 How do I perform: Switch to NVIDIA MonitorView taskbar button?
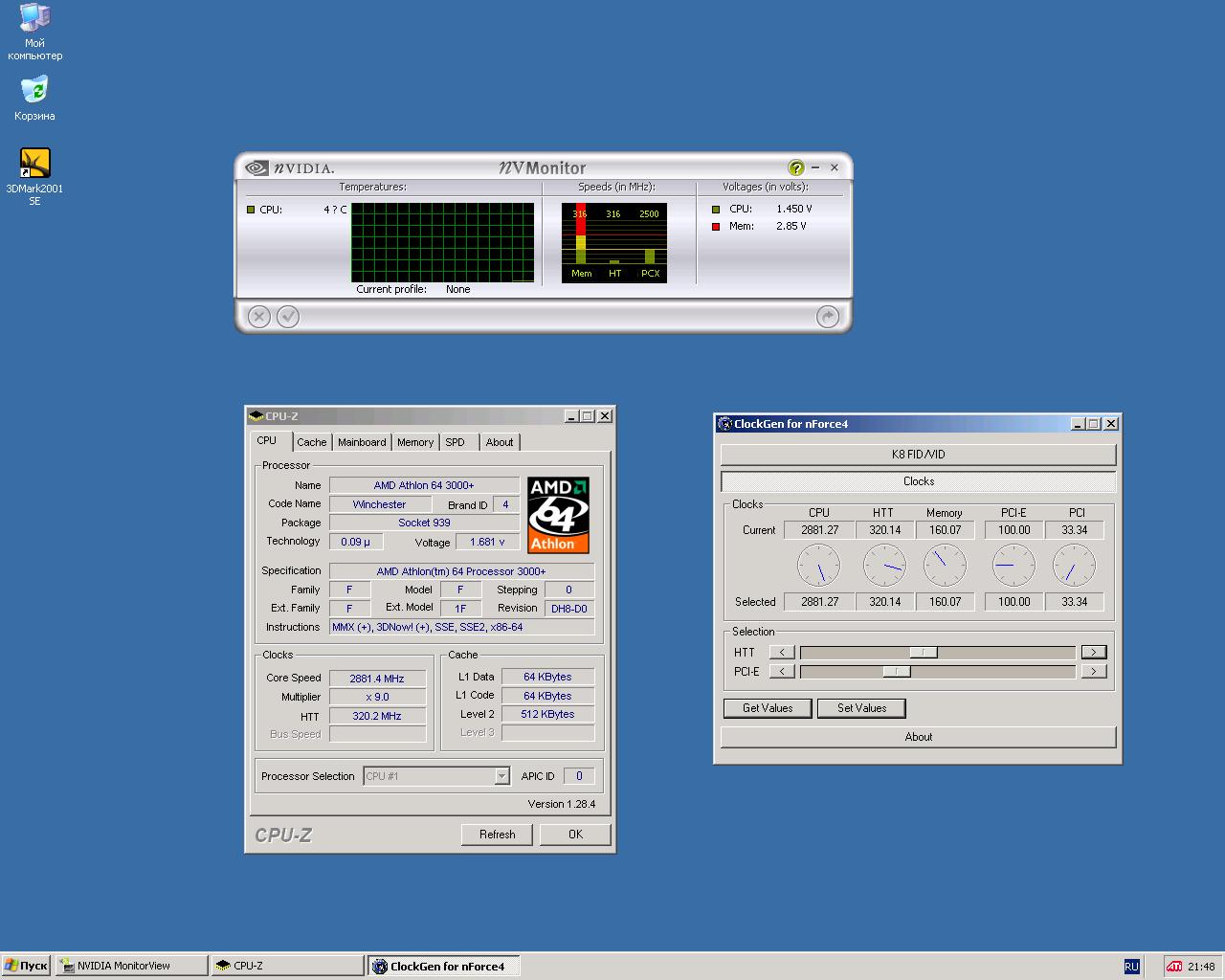[x=131, y=966]
